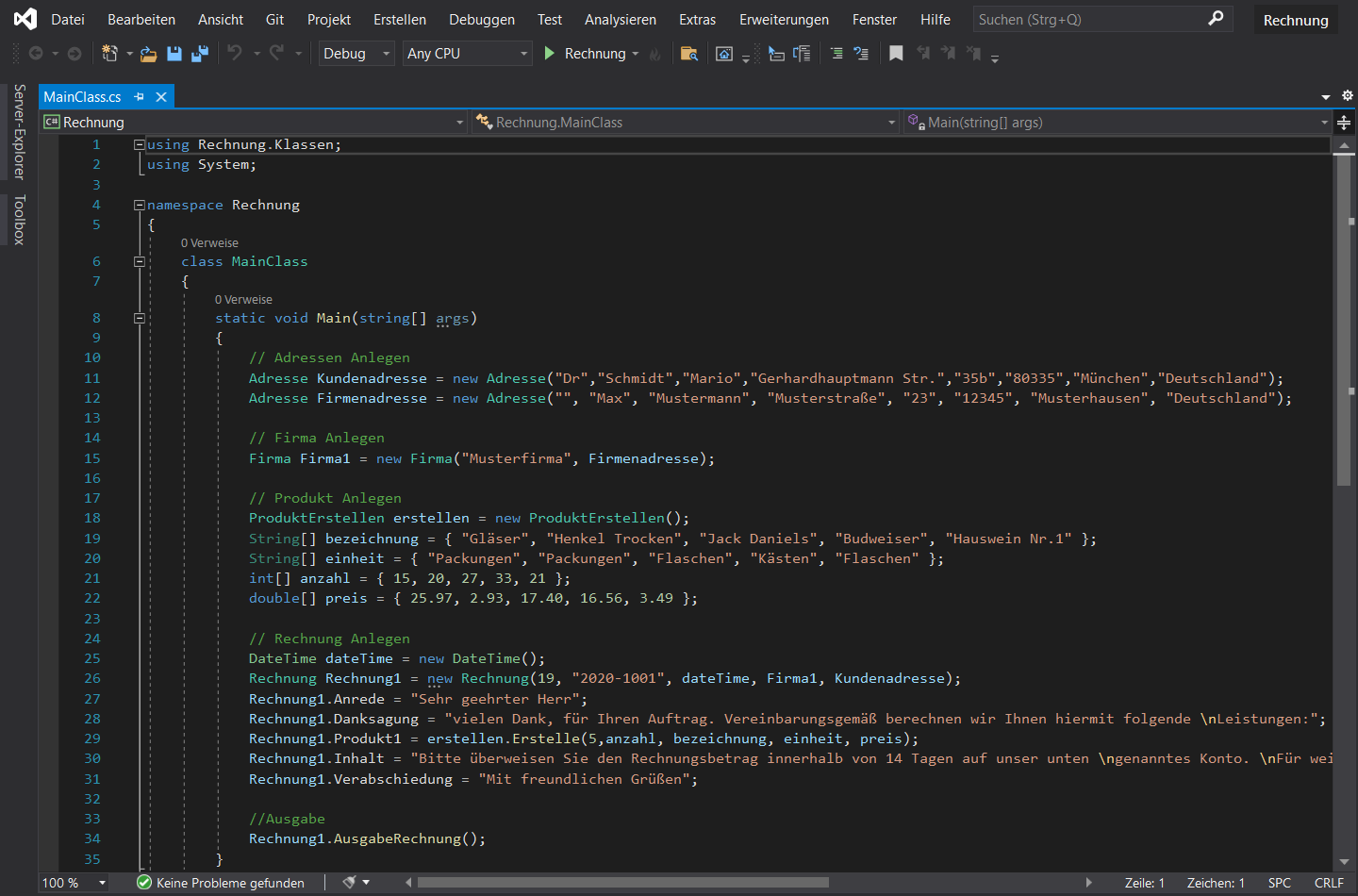Go to the previous bookmark
Viewport: 1358px width, 896px height.
tap(923, 54)
